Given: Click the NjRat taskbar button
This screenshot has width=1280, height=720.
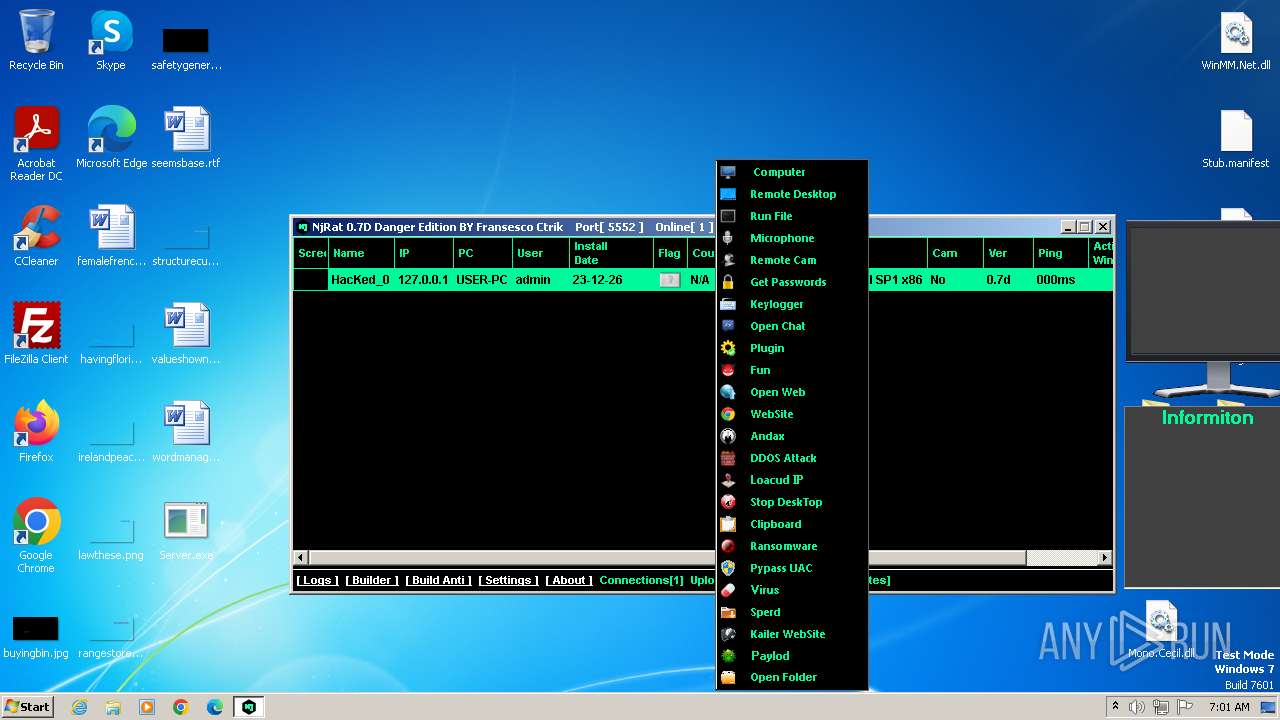Looking at the screenshot, I should 248,707.
